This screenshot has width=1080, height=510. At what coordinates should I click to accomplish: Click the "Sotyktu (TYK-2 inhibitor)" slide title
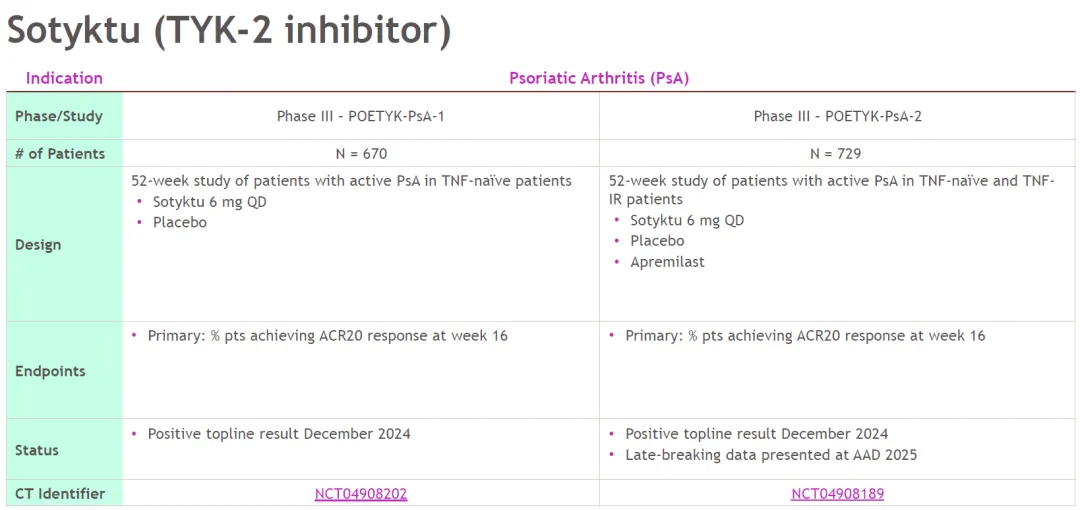[229, 30]
